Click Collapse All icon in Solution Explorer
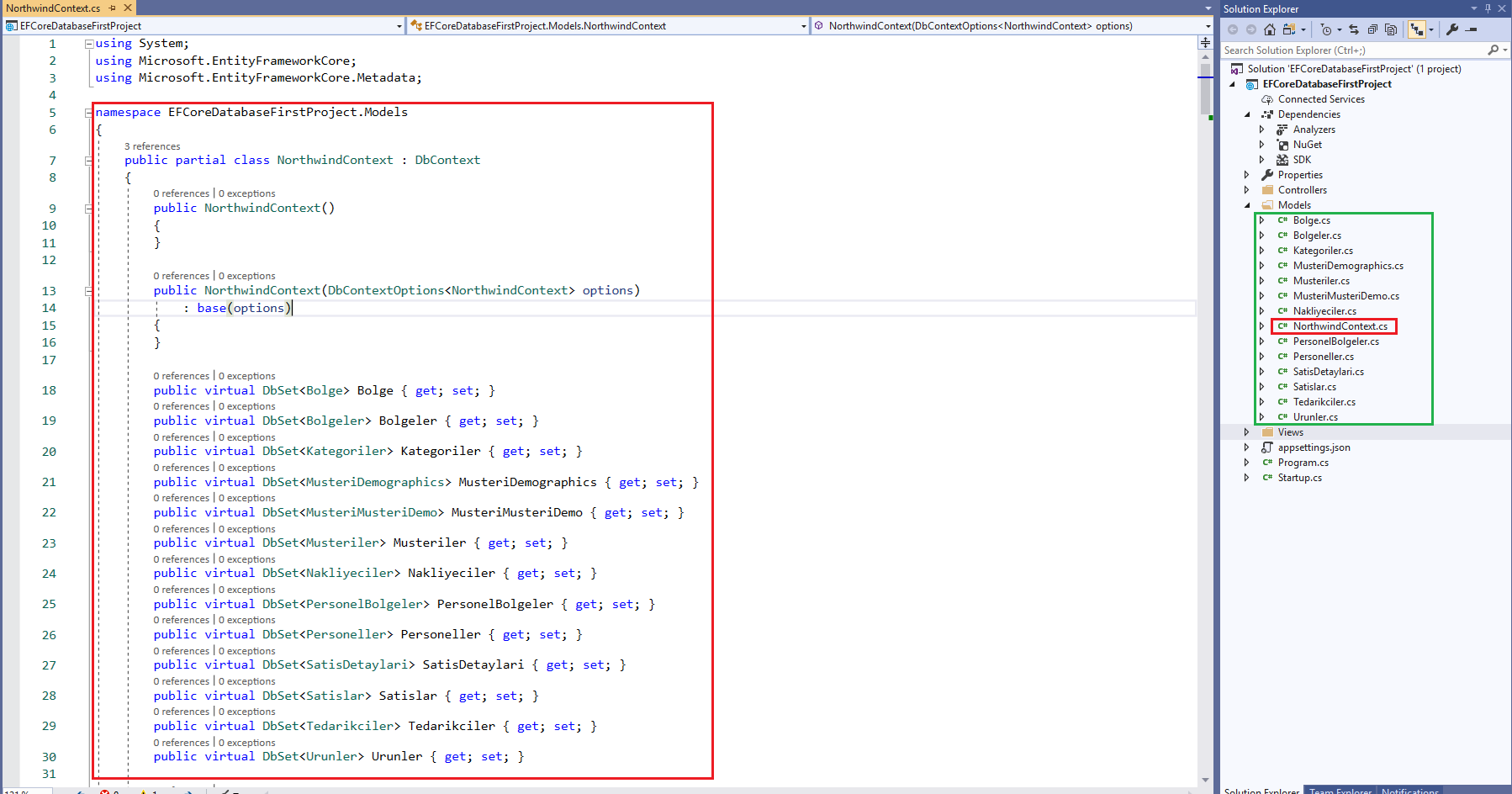Screen dimensions: 1512x794 point(1372,29)
